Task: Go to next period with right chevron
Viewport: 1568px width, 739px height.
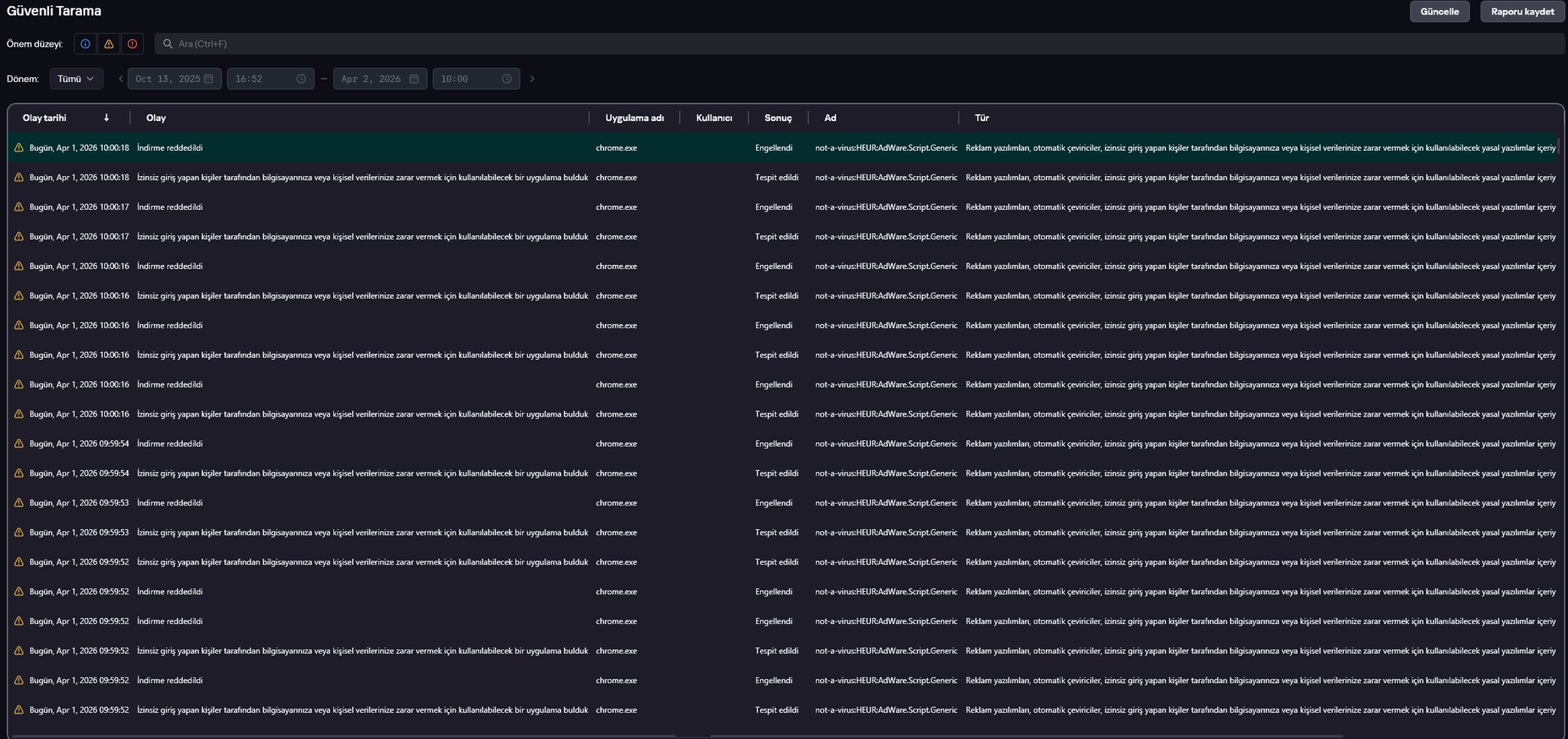Action: pyautogui.click(x=532, y=79)
